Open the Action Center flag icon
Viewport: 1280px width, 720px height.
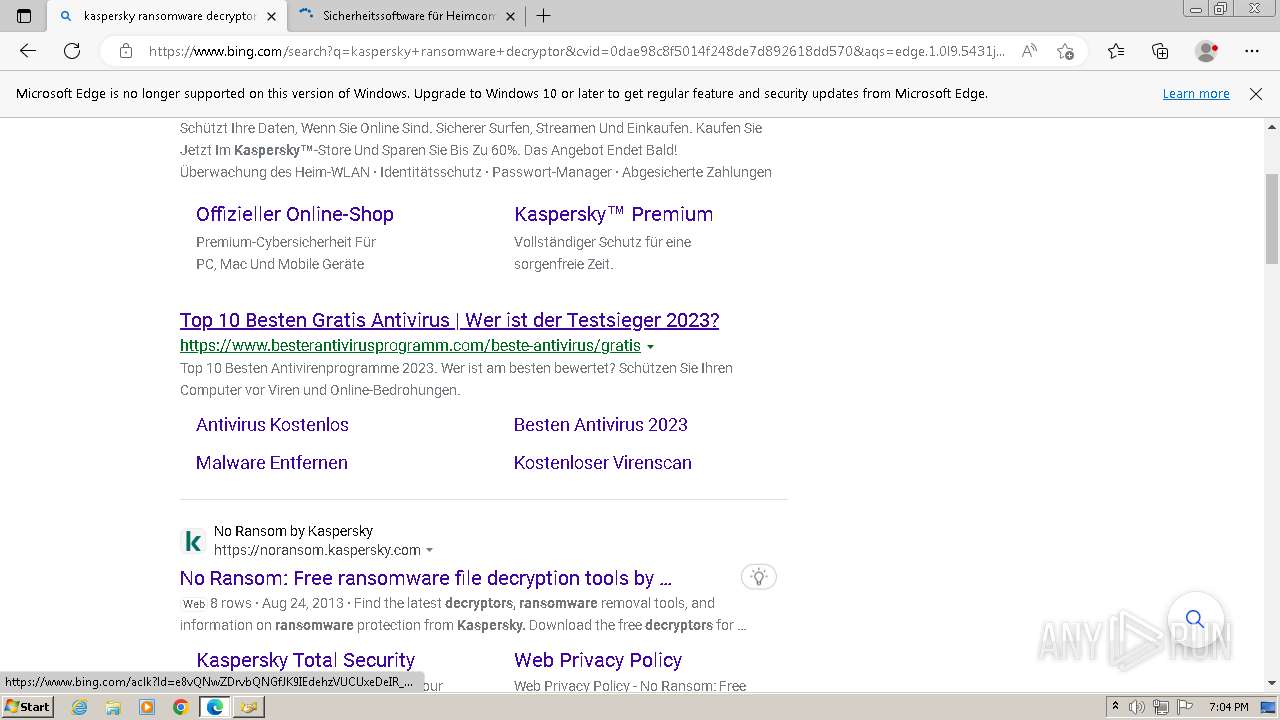1185,707
